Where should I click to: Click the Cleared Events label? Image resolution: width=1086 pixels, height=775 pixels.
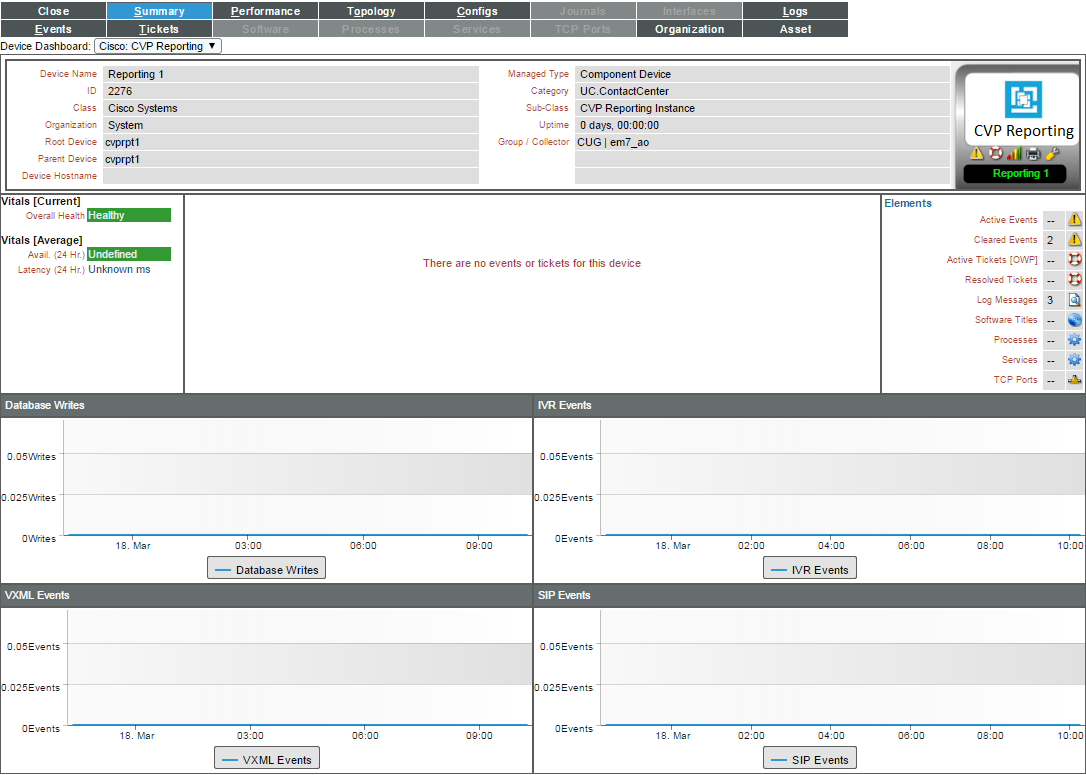point(1006,240)
